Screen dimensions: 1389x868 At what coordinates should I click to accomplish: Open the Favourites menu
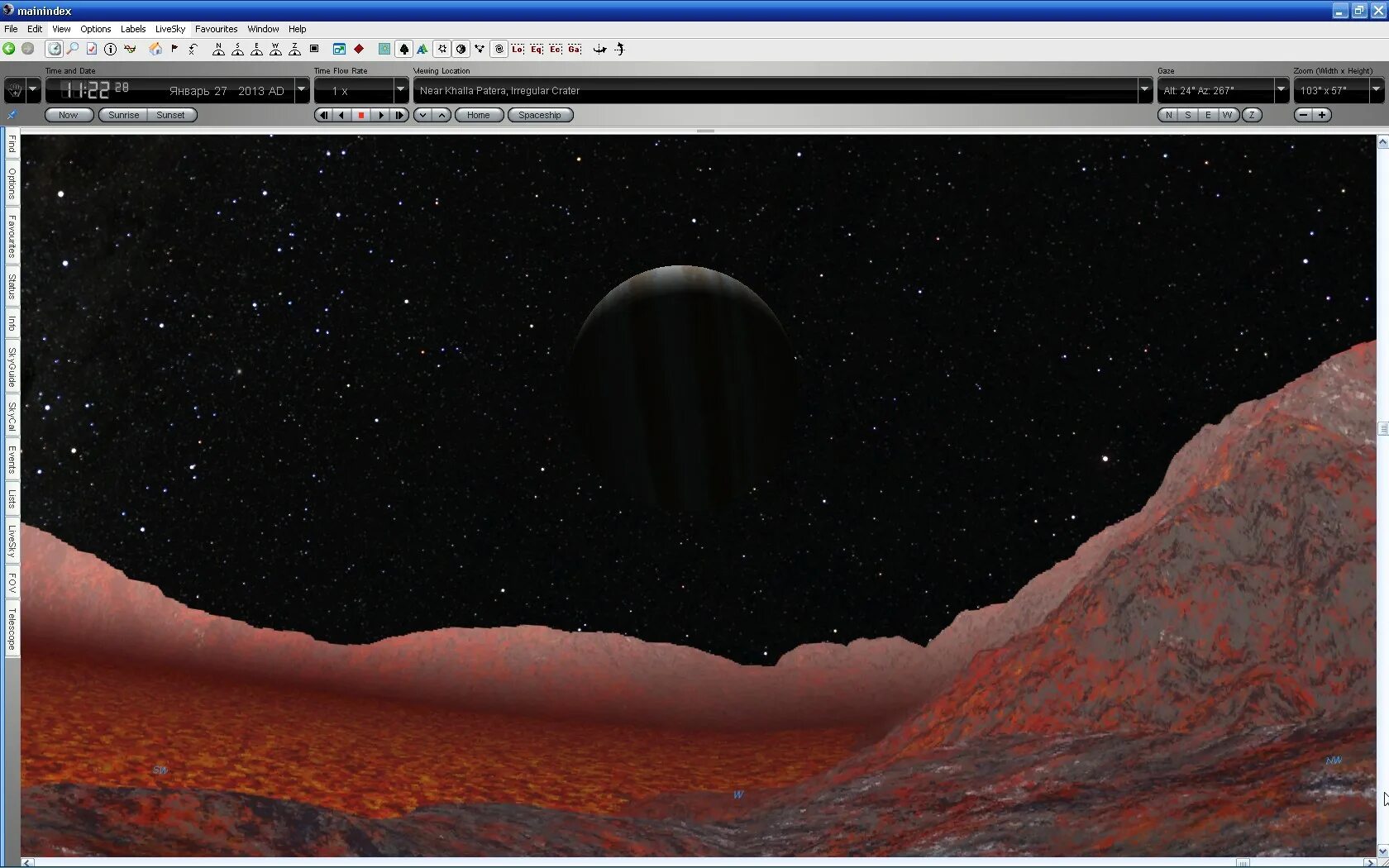217,29
